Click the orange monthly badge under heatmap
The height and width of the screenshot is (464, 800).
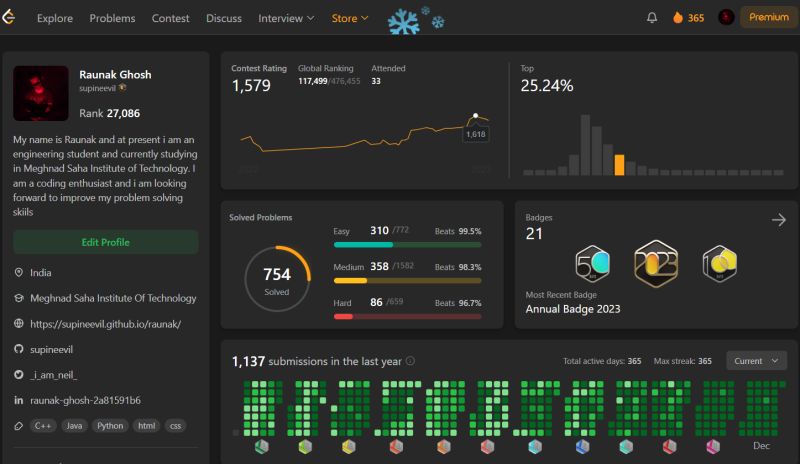tap(443, 447)
